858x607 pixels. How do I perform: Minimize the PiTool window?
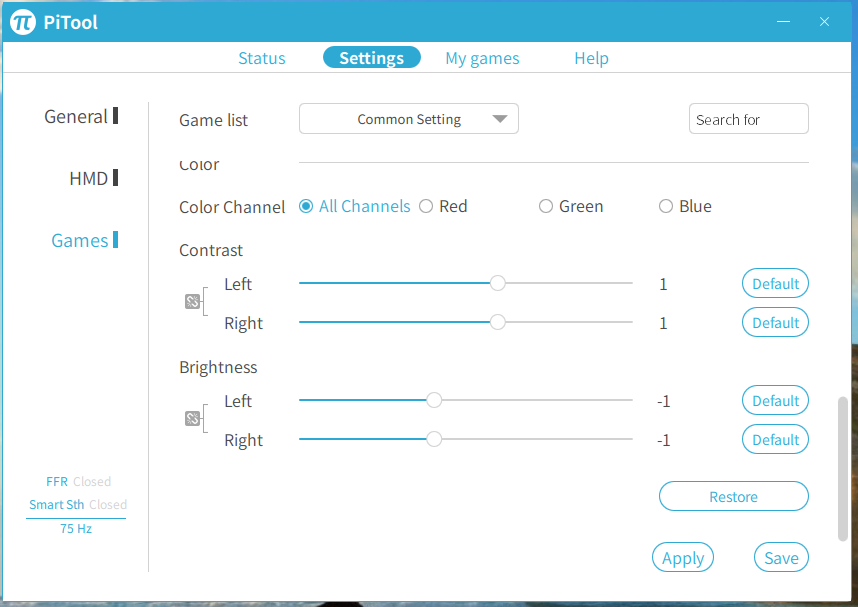click(784, 21)
